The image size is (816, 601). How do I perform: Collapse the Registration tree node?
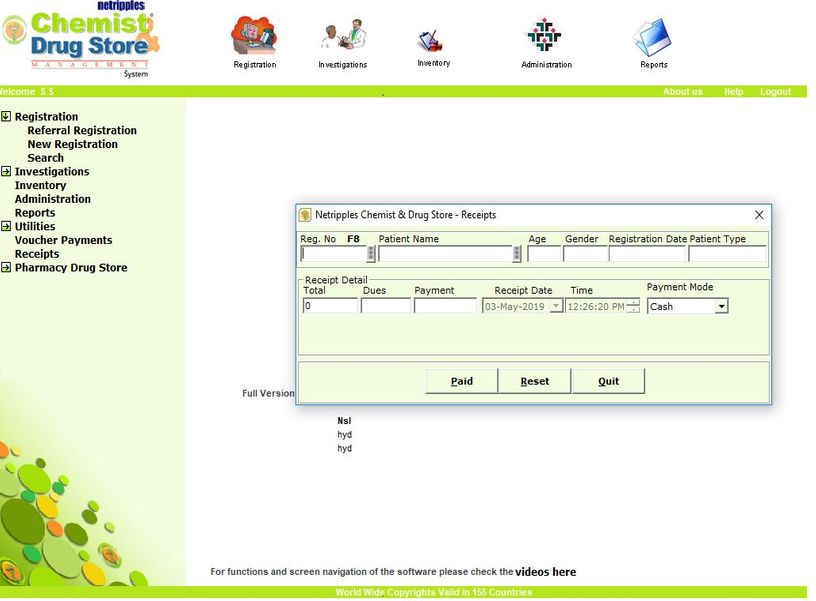(x=6, y=116)
